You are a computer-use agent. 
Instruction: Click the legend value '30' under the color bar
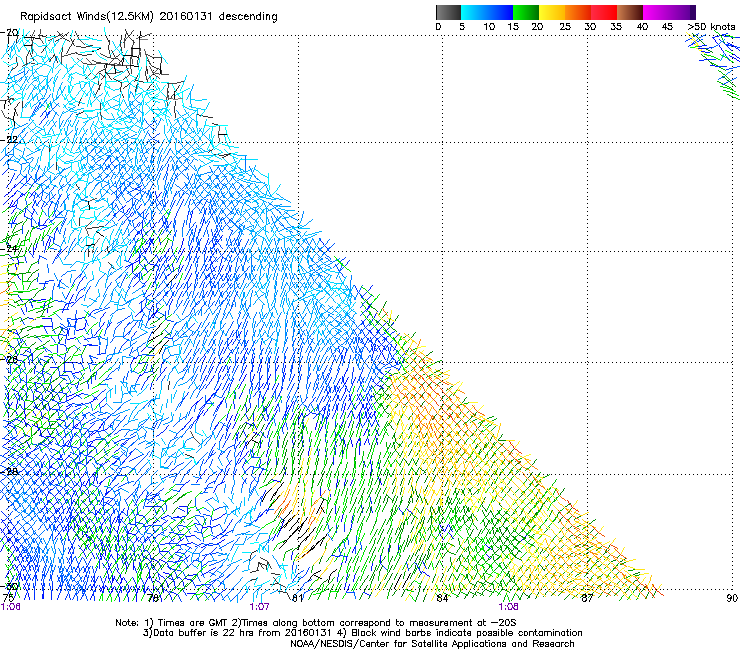click(590, 27)
